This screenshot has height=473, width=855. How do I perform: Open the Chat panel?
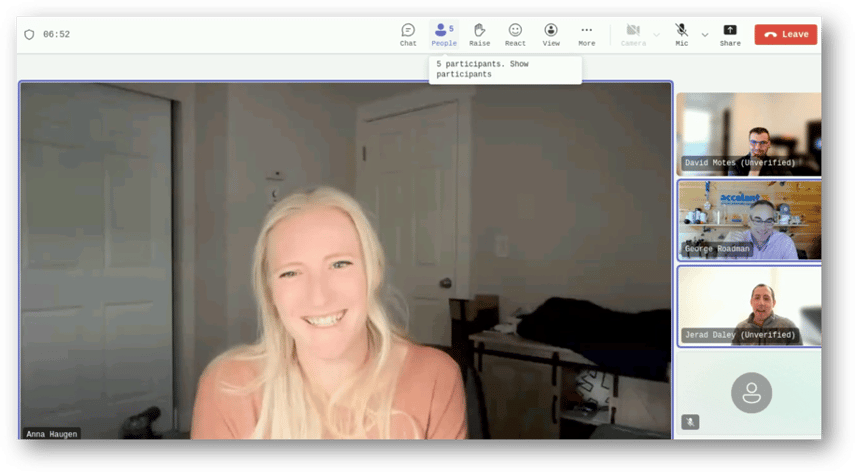pos(408,35)
